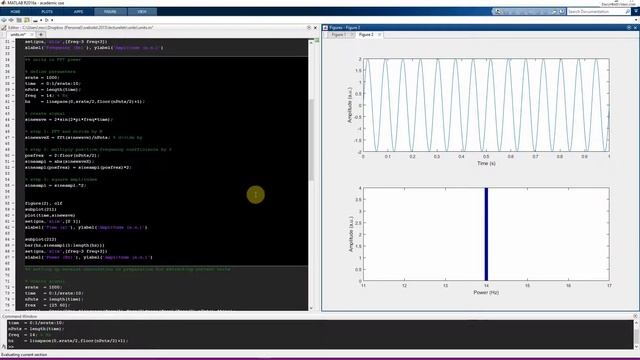The height and width of the screenshot is (360, 640).
Task: Select the Figure 2 tab
Action: point(366,35)
